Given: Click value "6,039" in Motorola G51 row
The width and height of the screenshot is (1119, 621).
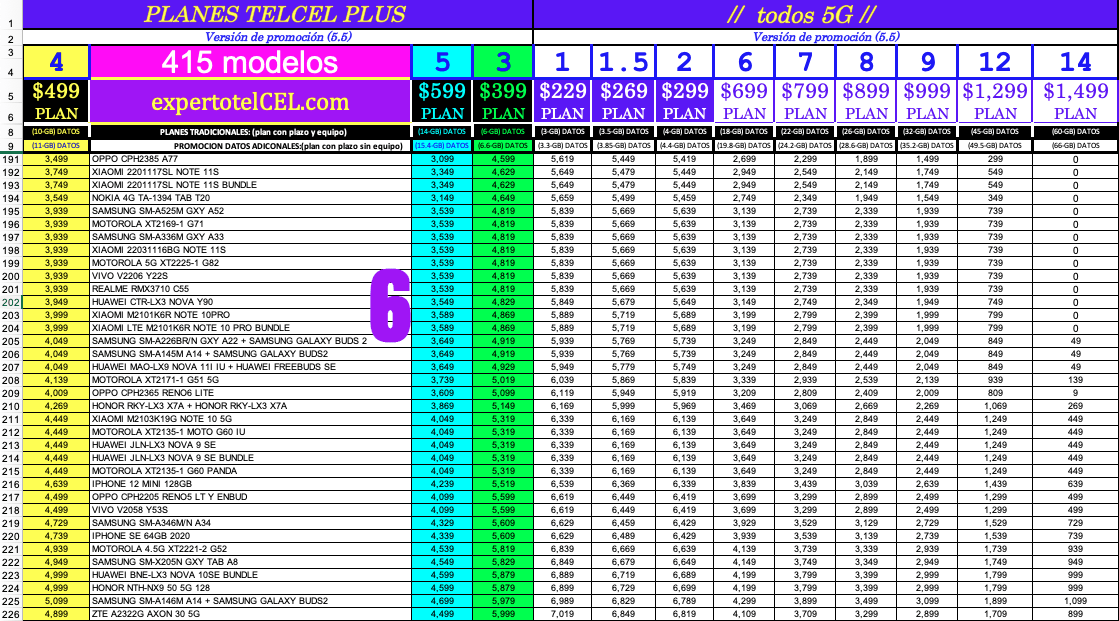Looking at the screenshot, I should point(562,380).
